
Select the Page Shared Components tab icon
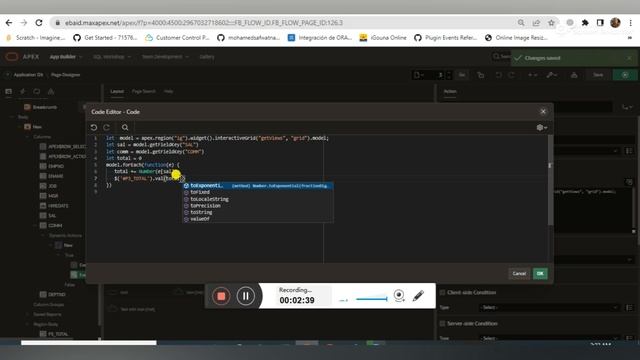(51, 91)
